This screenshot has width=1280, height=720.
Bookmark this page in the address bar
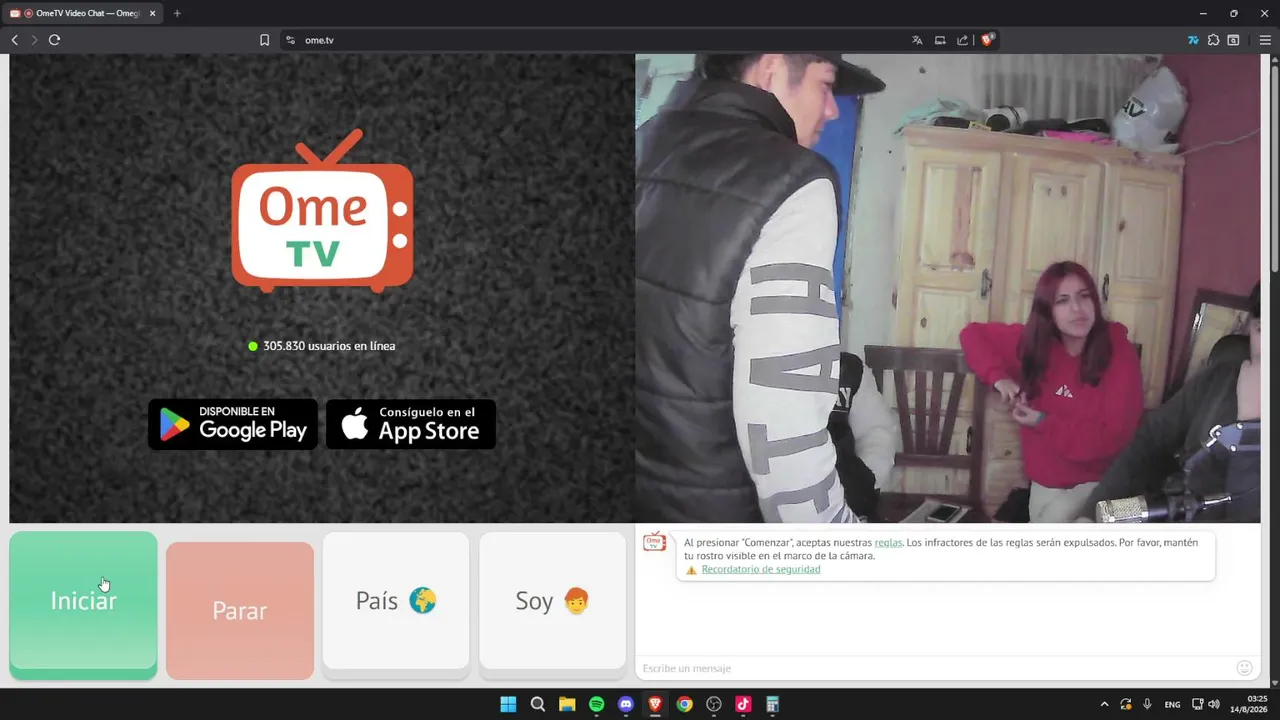tap(264, 40)
